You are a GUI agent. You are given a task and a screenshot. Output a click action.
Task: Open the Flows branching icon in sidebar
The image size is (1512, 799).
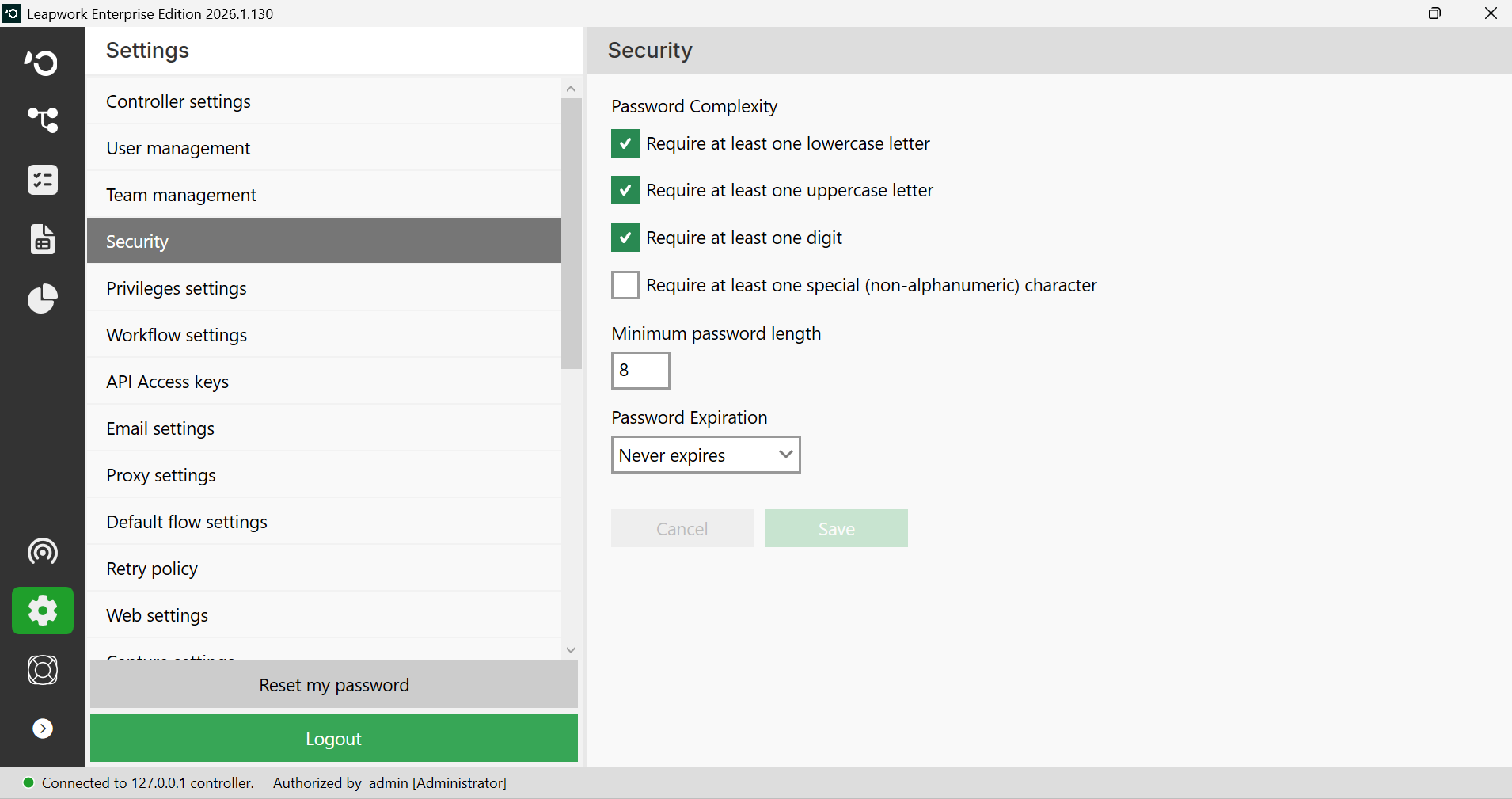tap(42, 120)
